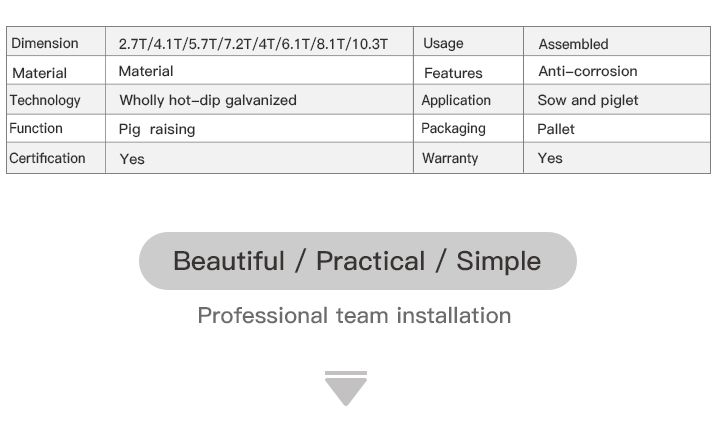Select the Warranty label cell

[450, 158]
